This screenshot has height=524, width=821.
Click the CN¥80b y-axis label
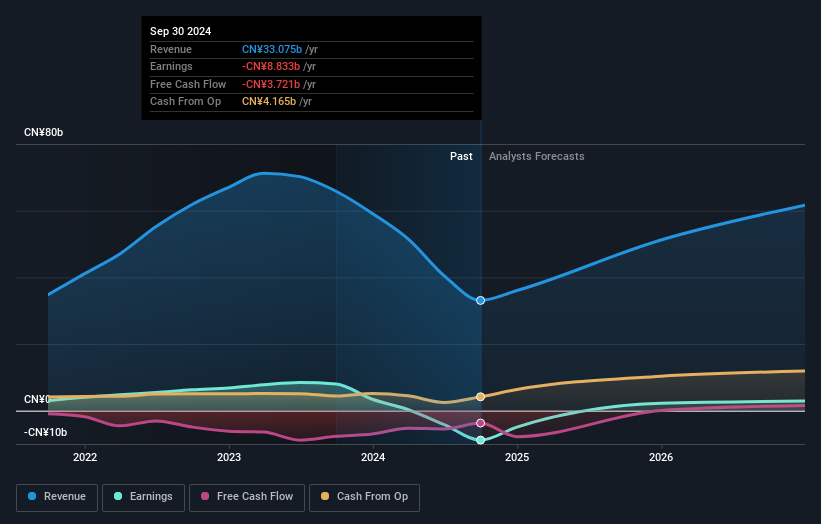point(43,132)
